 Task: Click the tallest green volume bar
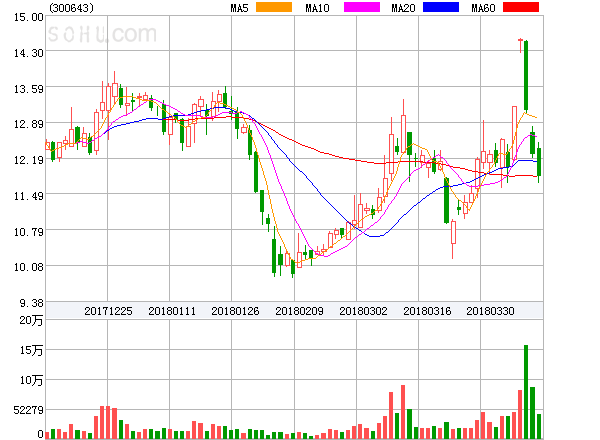click(526, 392)
